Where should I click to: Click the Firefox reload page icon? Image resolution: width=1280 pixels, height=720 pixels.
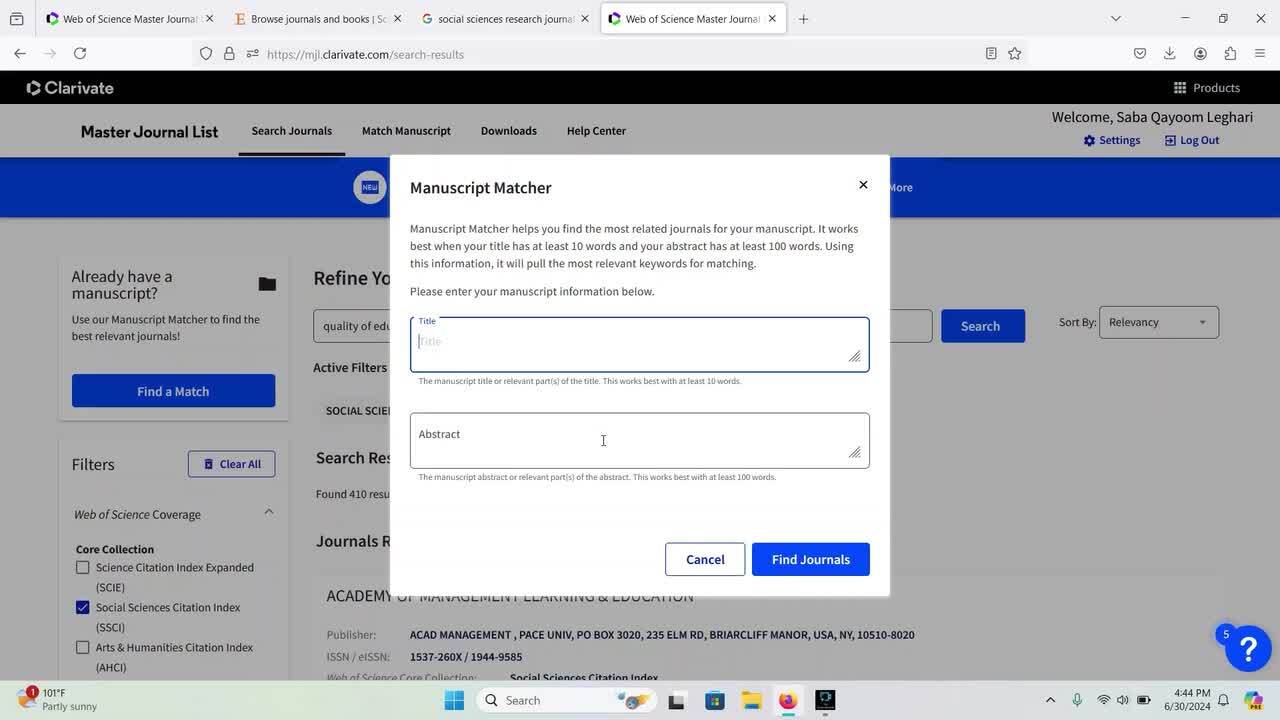coord(80,54)
